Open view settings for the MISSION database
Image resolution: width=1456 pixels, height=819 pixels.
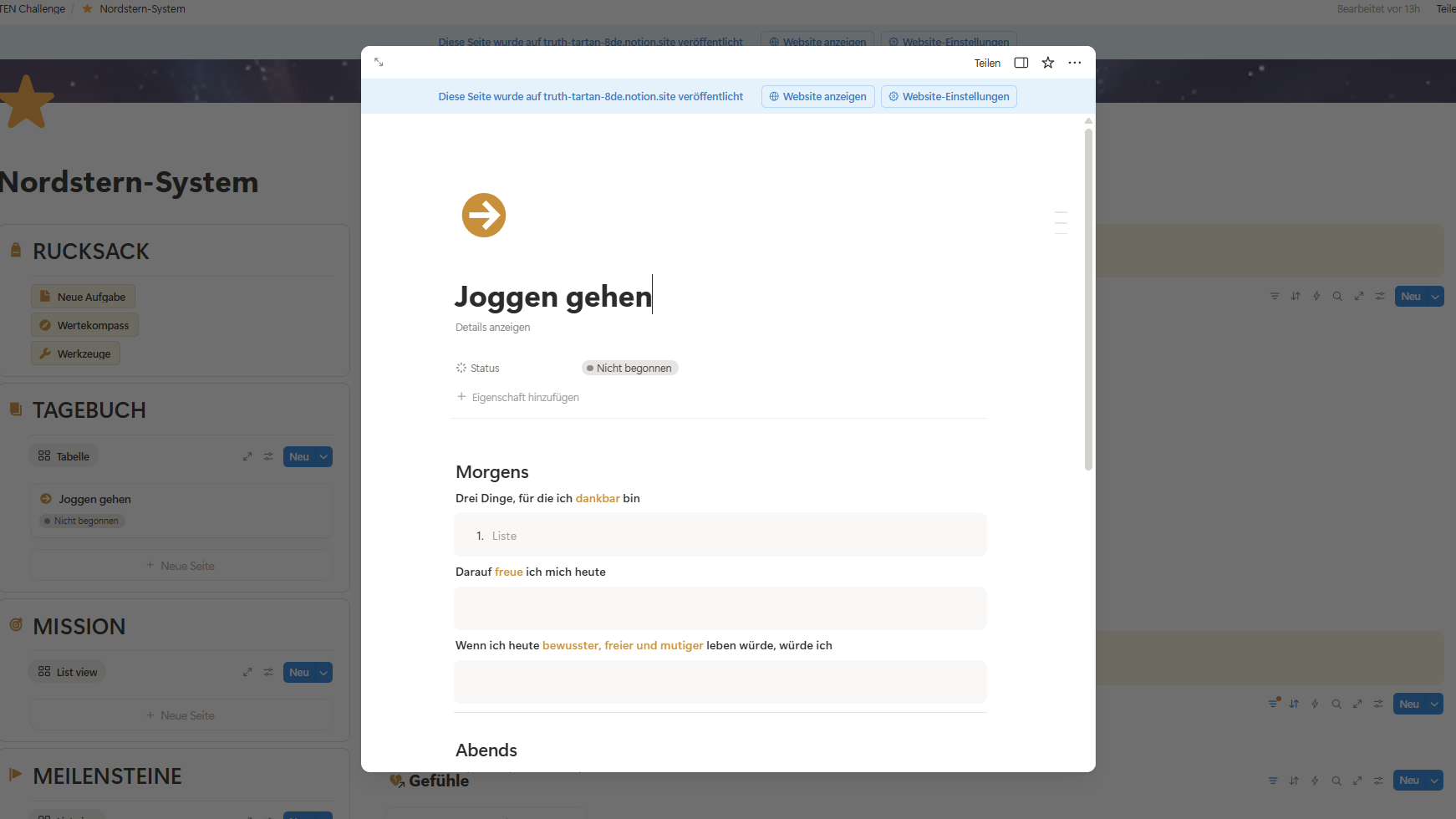[x=268, y=673]
